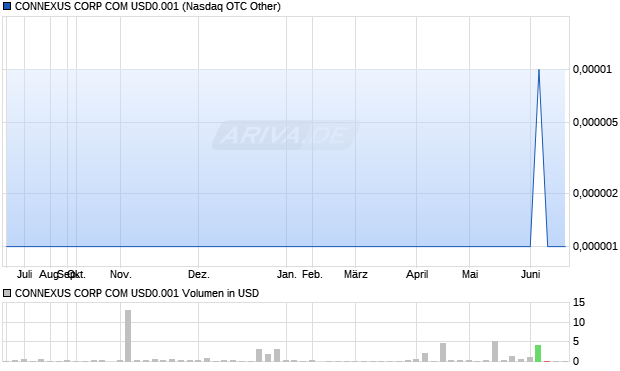Click the chart title CONNEXUS CORP COM USD0.001 (Nasdaq OTC Other)
The image size is (620, 371).
click(x=147, y=6)
